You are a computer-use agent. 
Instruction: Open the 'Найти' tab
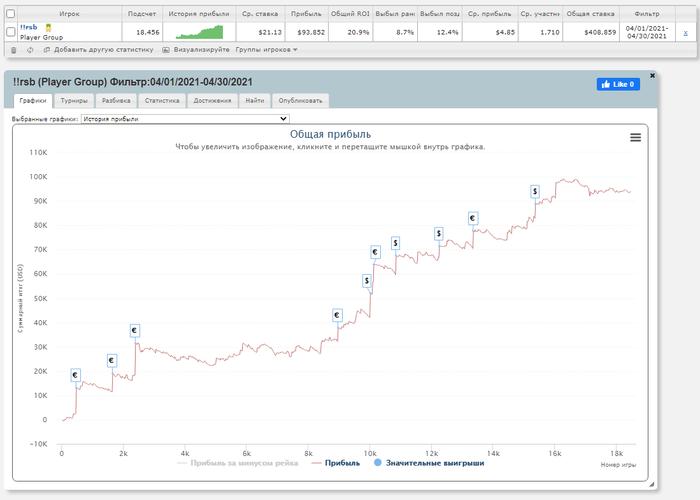[x=254, y=100]
